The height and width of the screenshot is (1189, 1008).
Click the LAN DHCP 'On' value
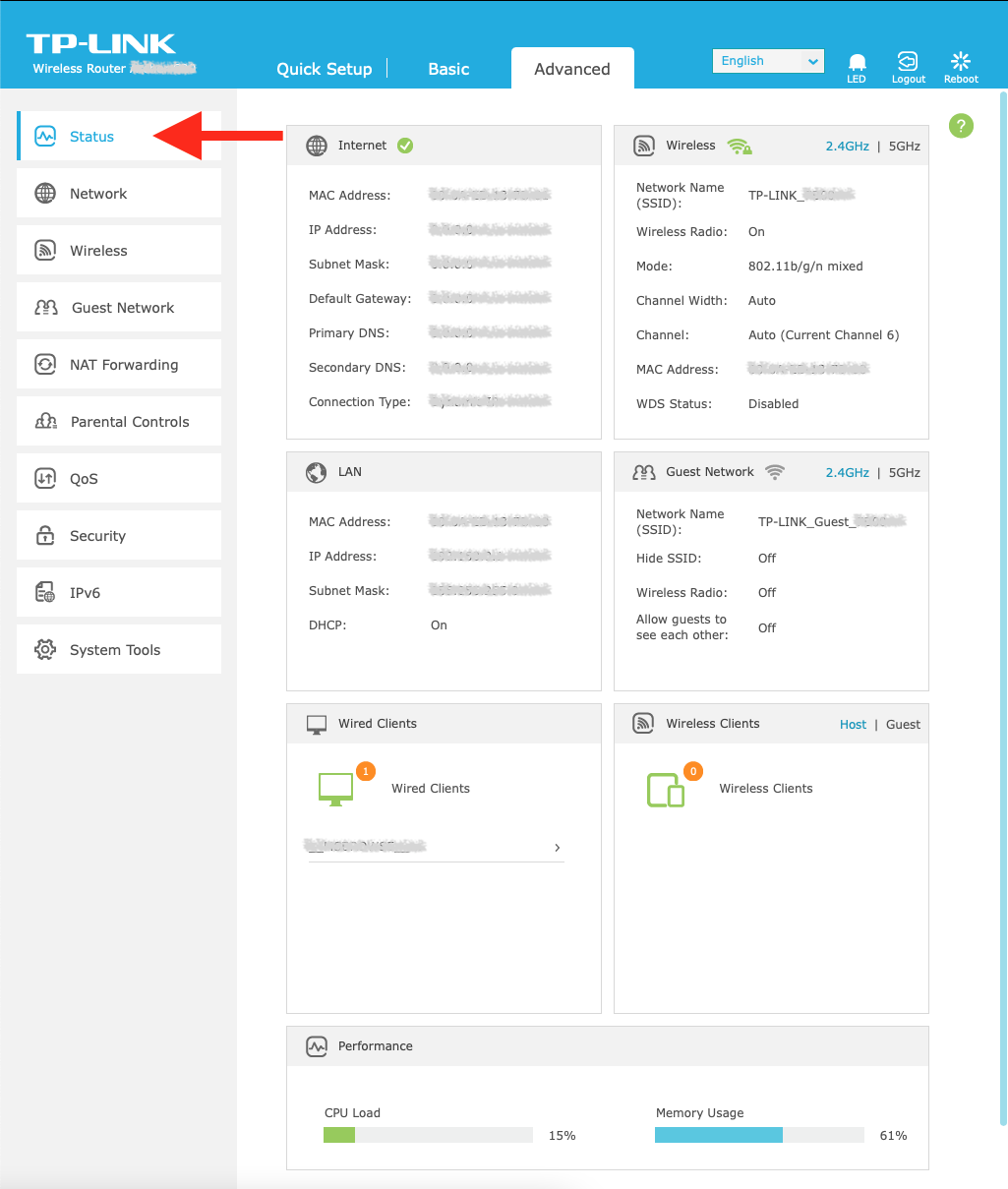(x=439, y=625)
